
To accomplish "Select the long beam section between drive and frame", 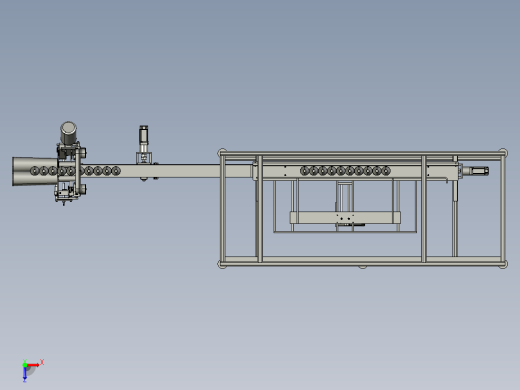I will click(170, 171).
